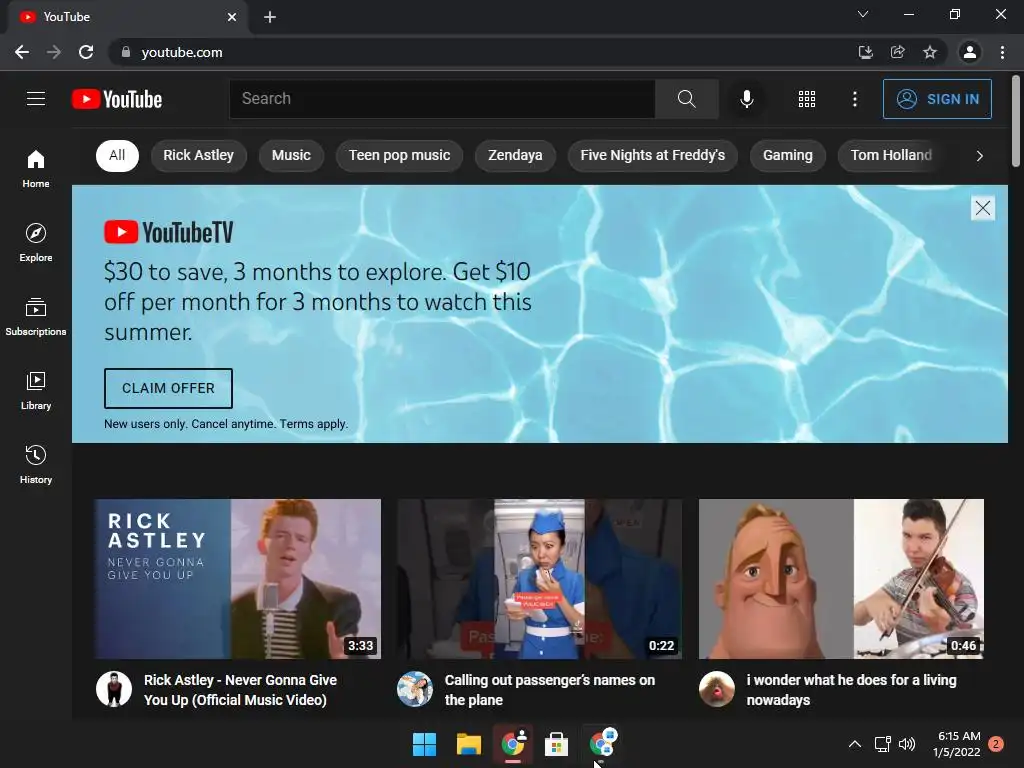This screenshot has height=768, width=1024.
Task: Open the notification badge showing 2
Action: point(996,744)
